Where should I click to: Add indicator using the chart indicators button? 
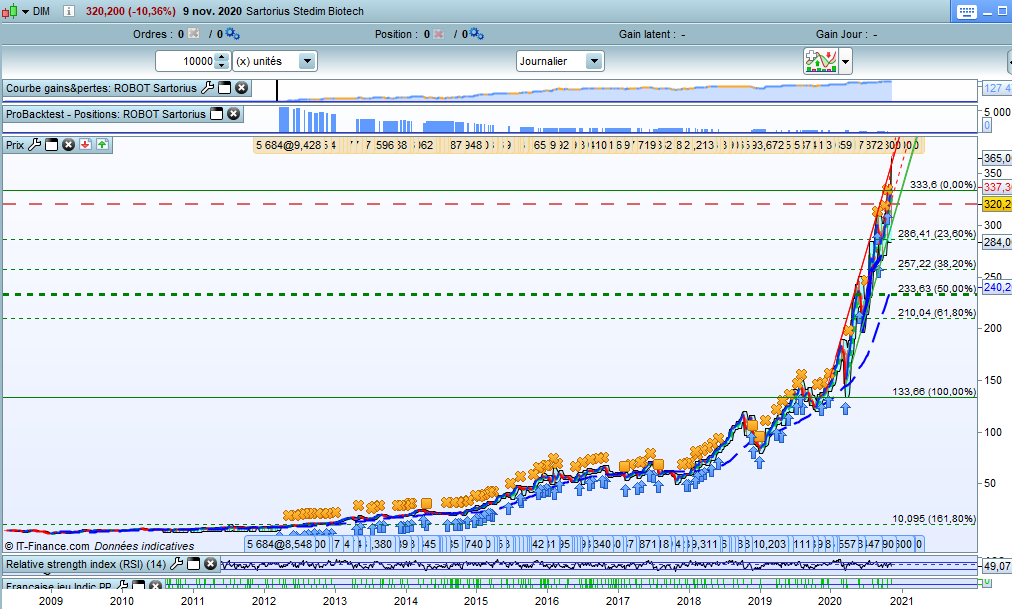pos(820,61)
